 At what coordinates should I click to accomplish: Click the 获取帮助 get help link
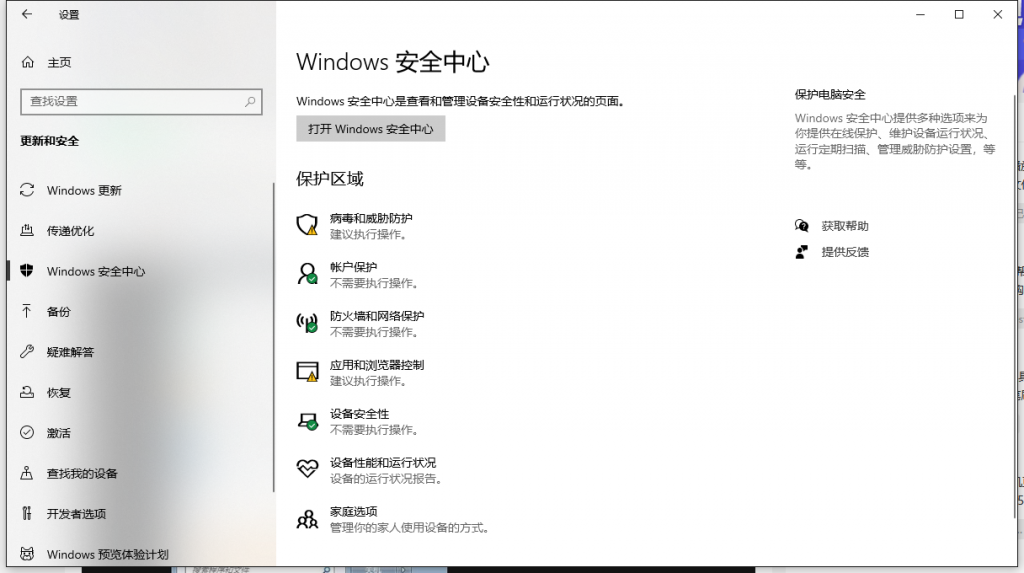(x=845, y=226)
